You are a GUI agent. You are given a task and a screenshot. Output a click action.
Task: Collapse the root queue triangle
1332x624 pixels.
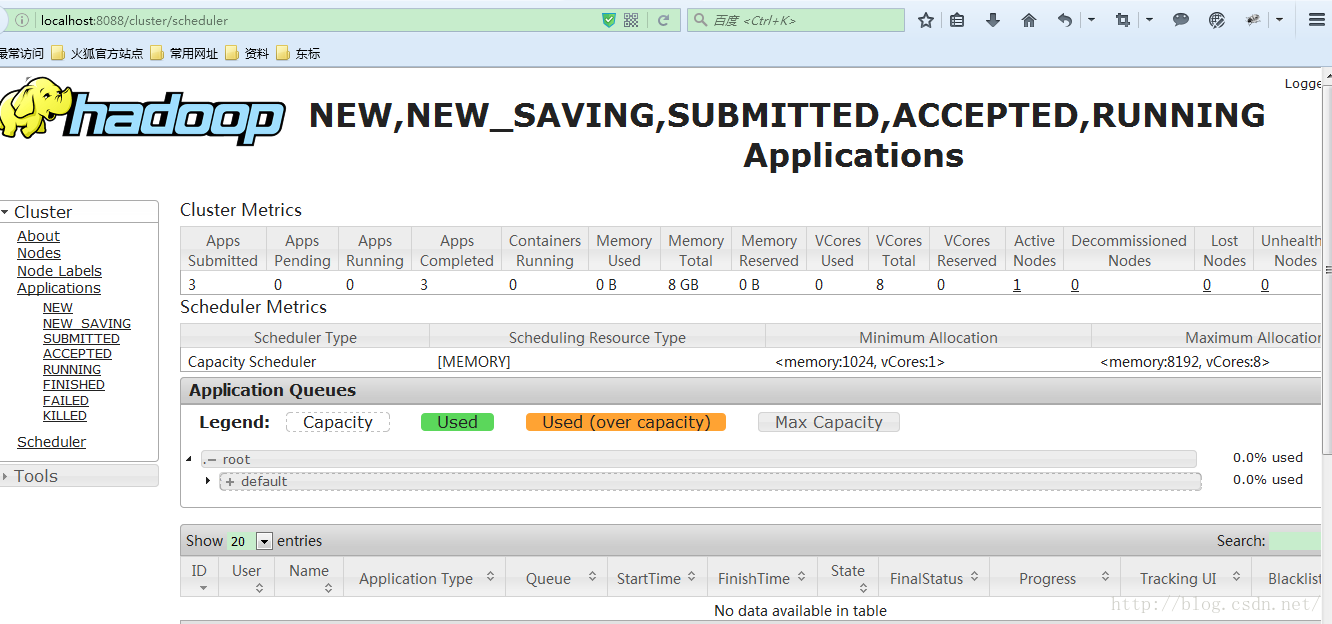pyautogui.click(x=189, y=459)
